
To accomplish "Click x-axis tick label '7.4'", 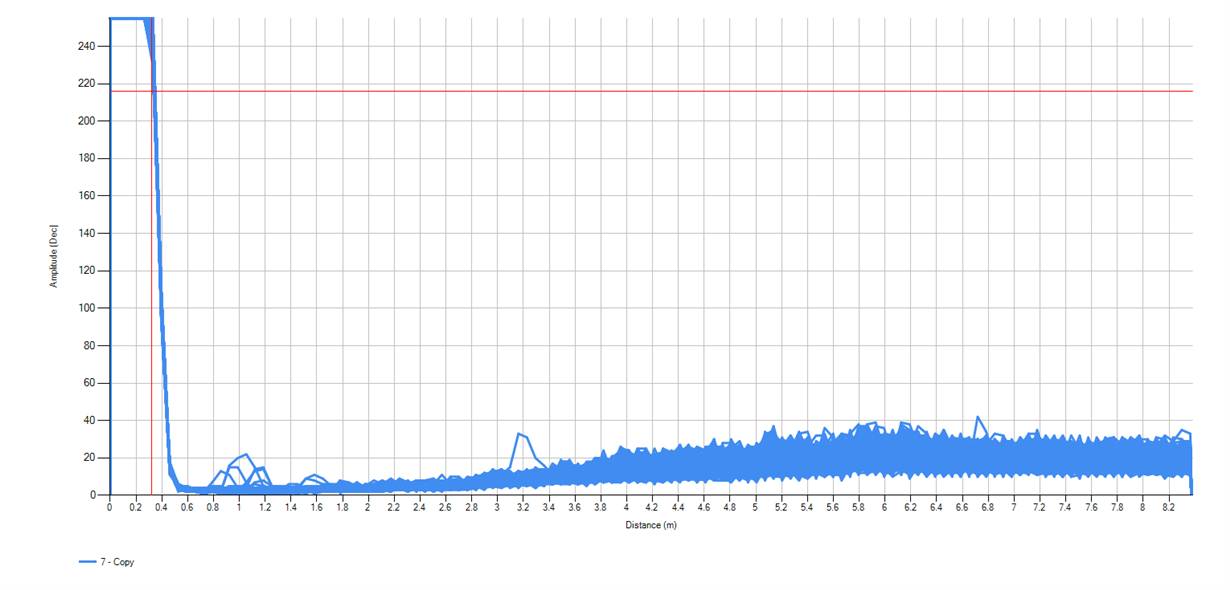I will point(1065,508).
